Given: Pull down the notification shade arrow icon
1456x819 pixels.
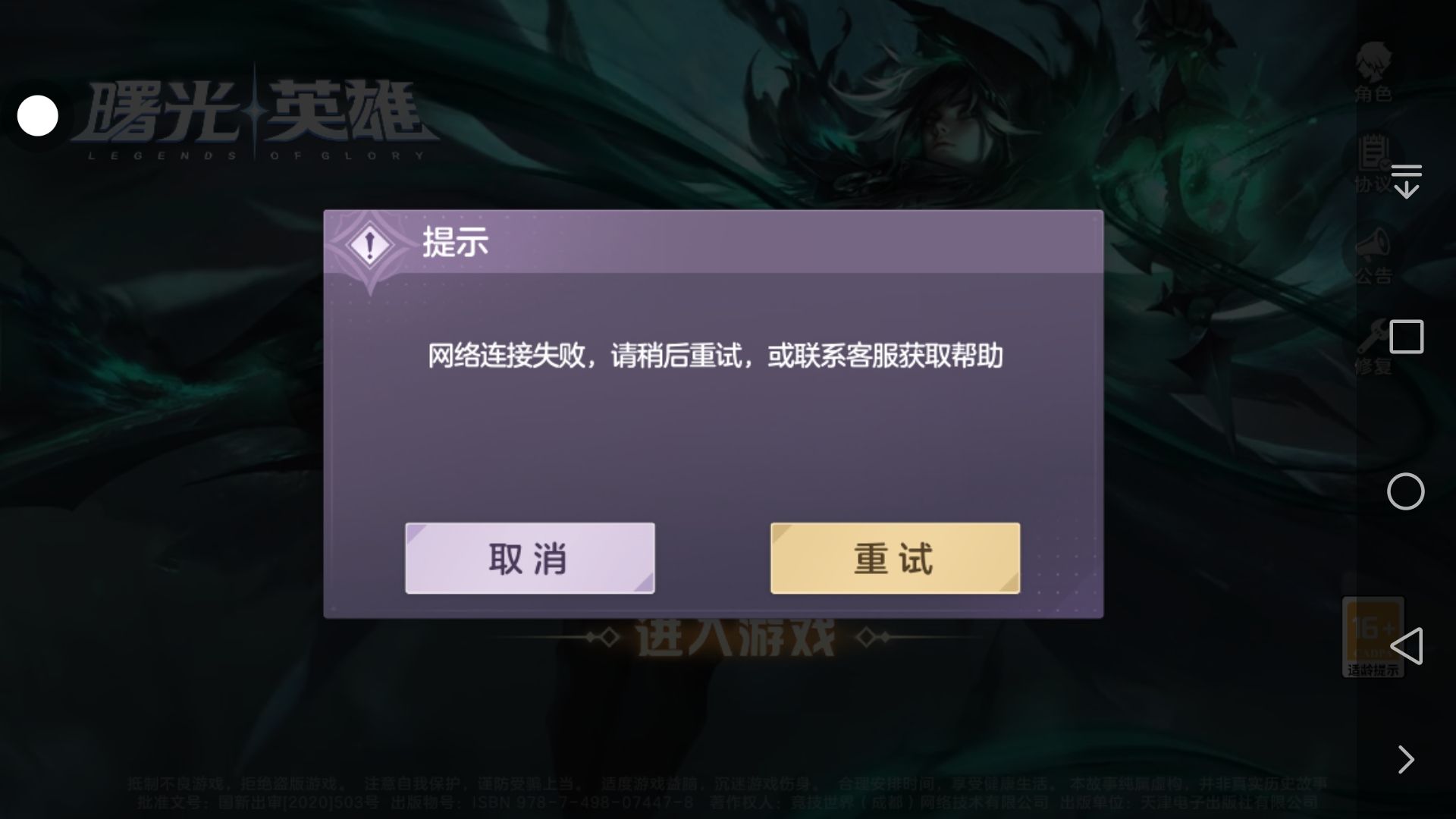Looking at the screenshot, I should (1407, 181).
